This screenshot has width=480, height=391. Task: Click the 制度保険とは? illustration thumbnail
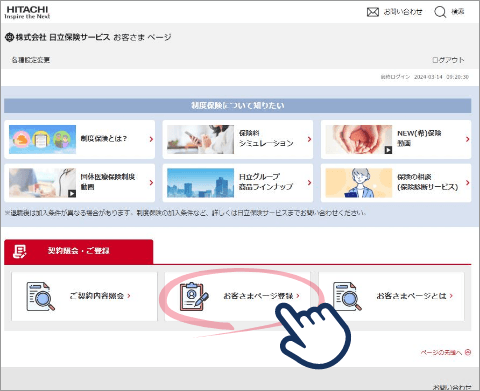(42, 139)
